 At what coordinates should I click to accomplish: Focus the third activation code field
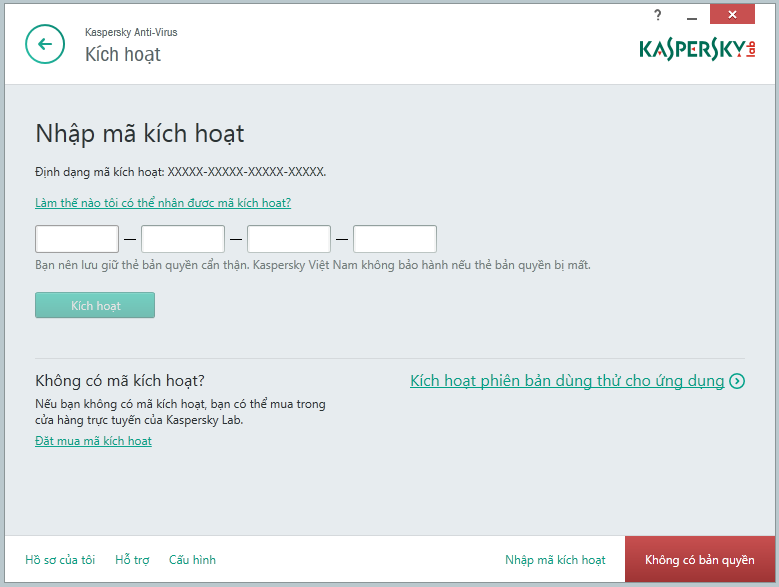pyautogui.click(x=289, y=239)
